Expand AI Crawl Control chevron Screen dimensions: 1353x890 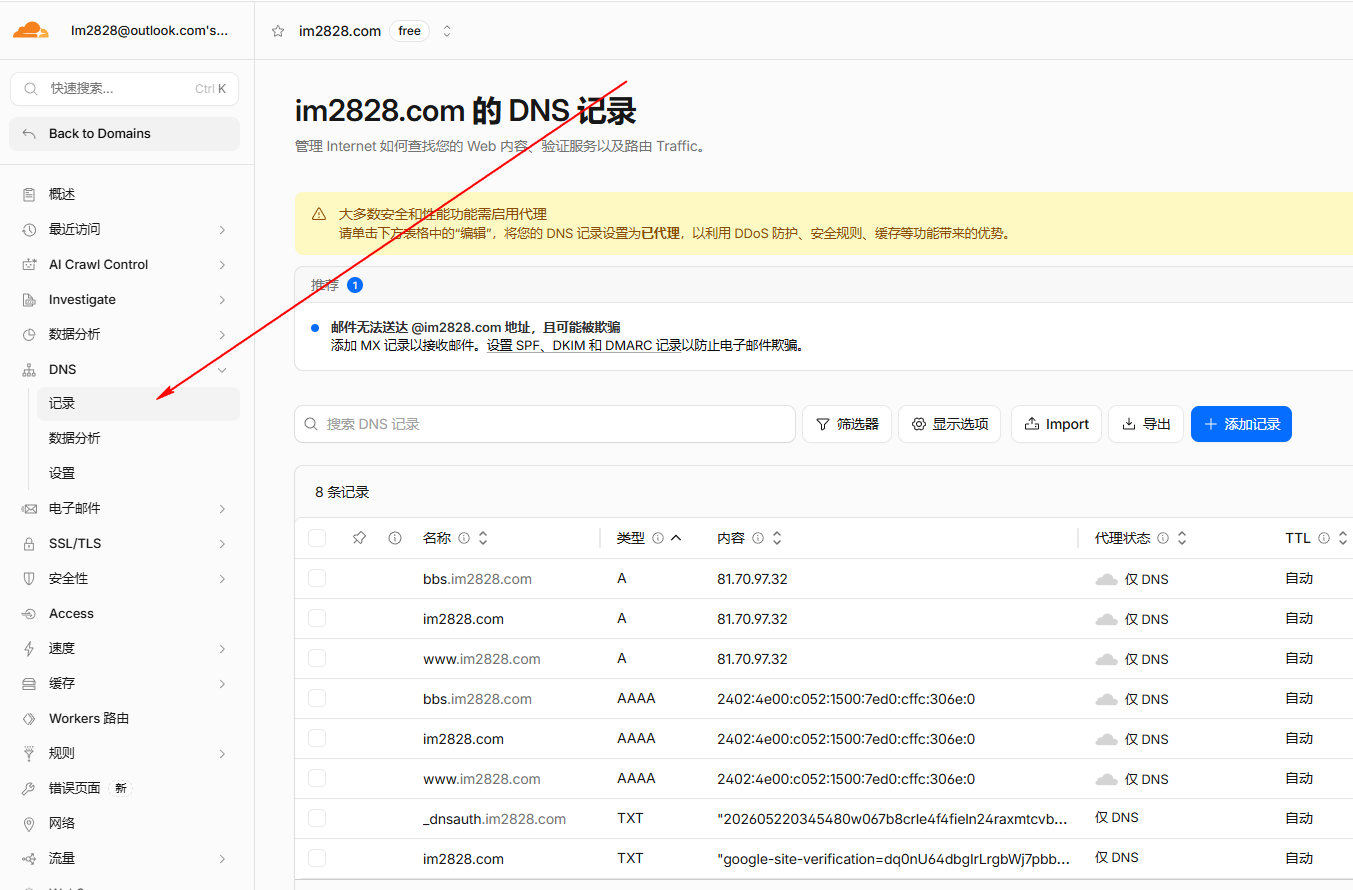click(222, 265)
